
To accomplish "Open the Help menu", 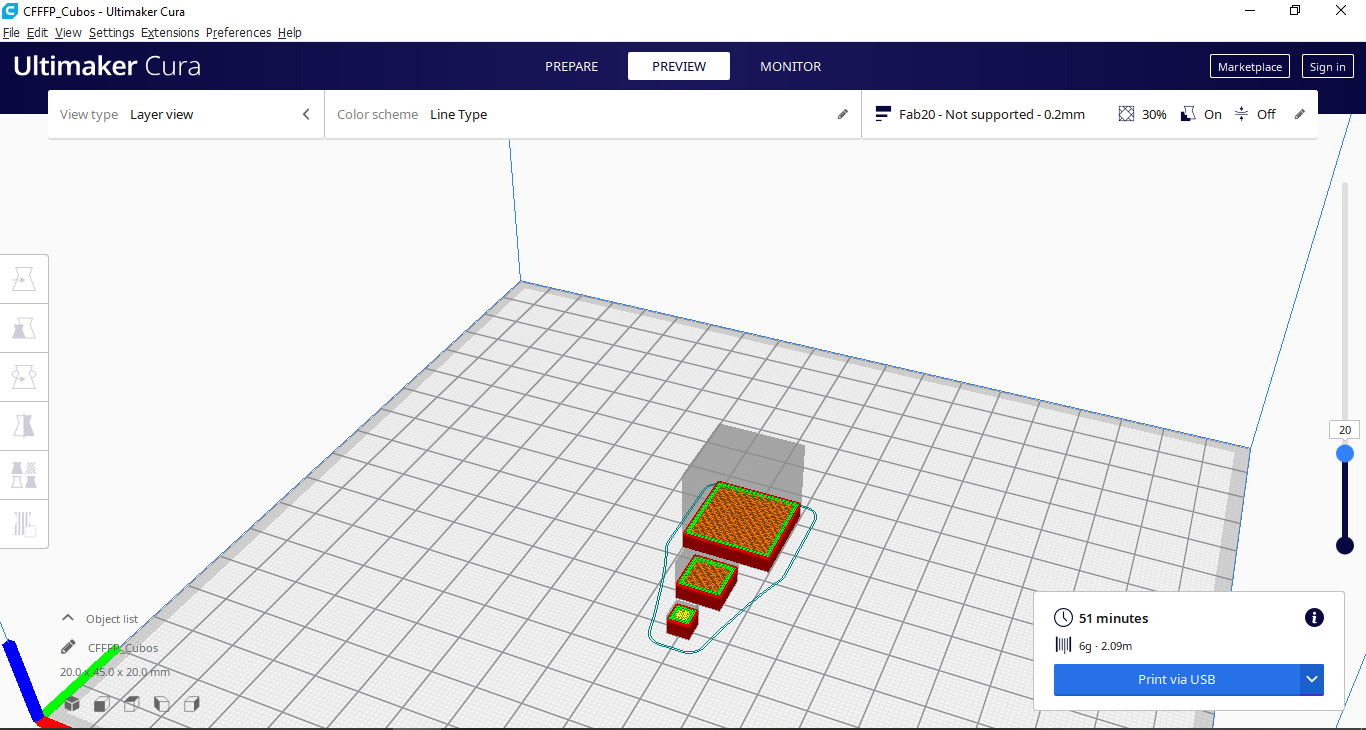I will coord(290,33).
